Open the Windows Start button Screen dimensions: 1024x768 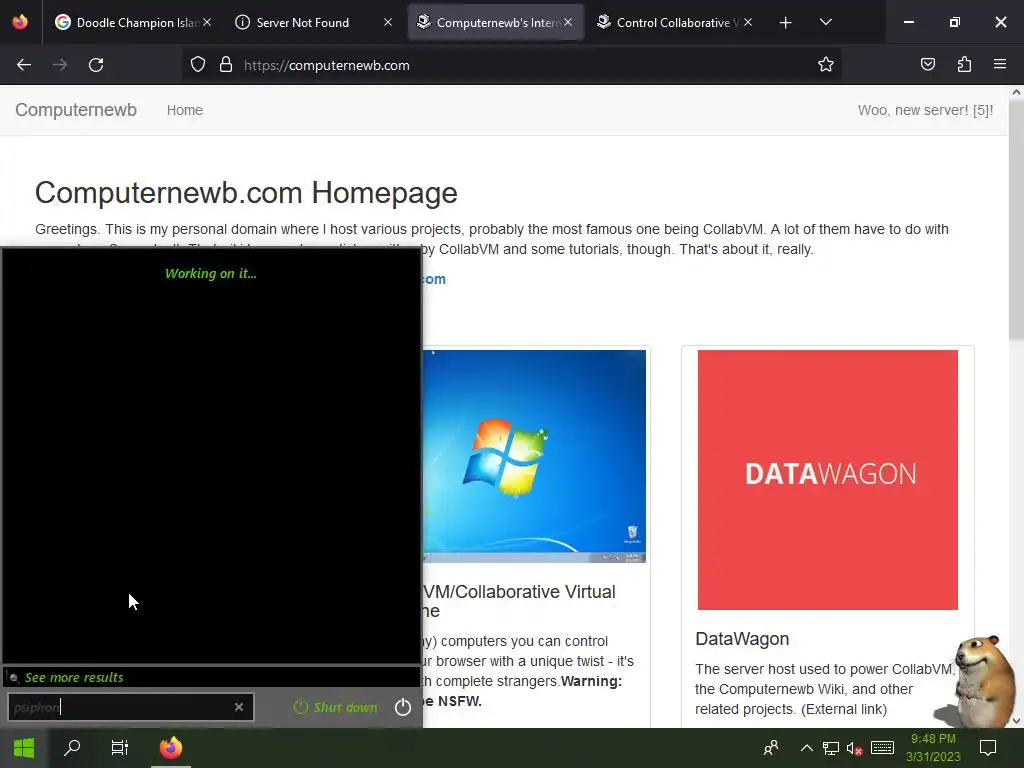24,748
